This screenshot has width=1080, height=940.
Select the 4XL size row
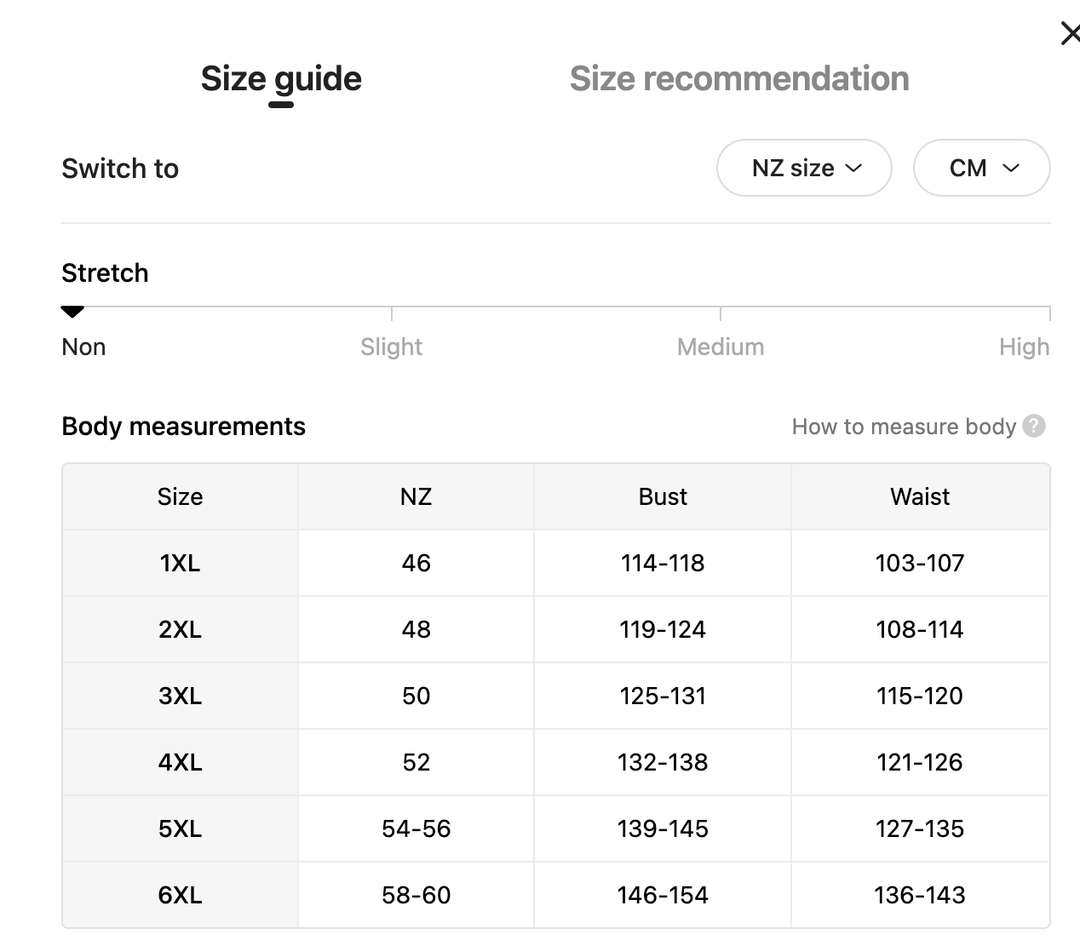180,762
